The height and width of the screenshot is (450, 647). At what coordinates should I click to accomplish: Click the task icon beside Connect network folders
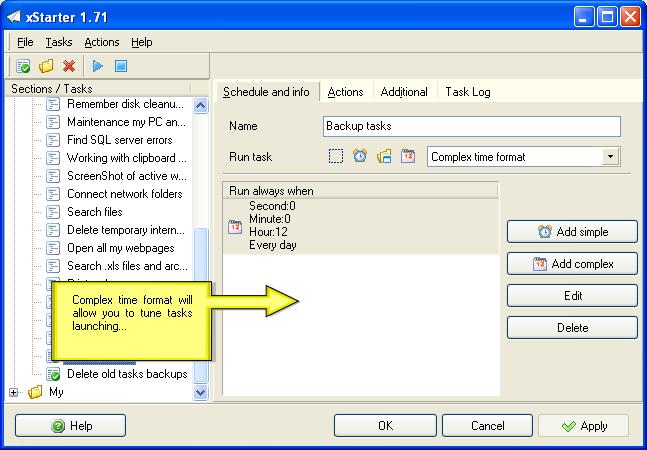[53, 194]
